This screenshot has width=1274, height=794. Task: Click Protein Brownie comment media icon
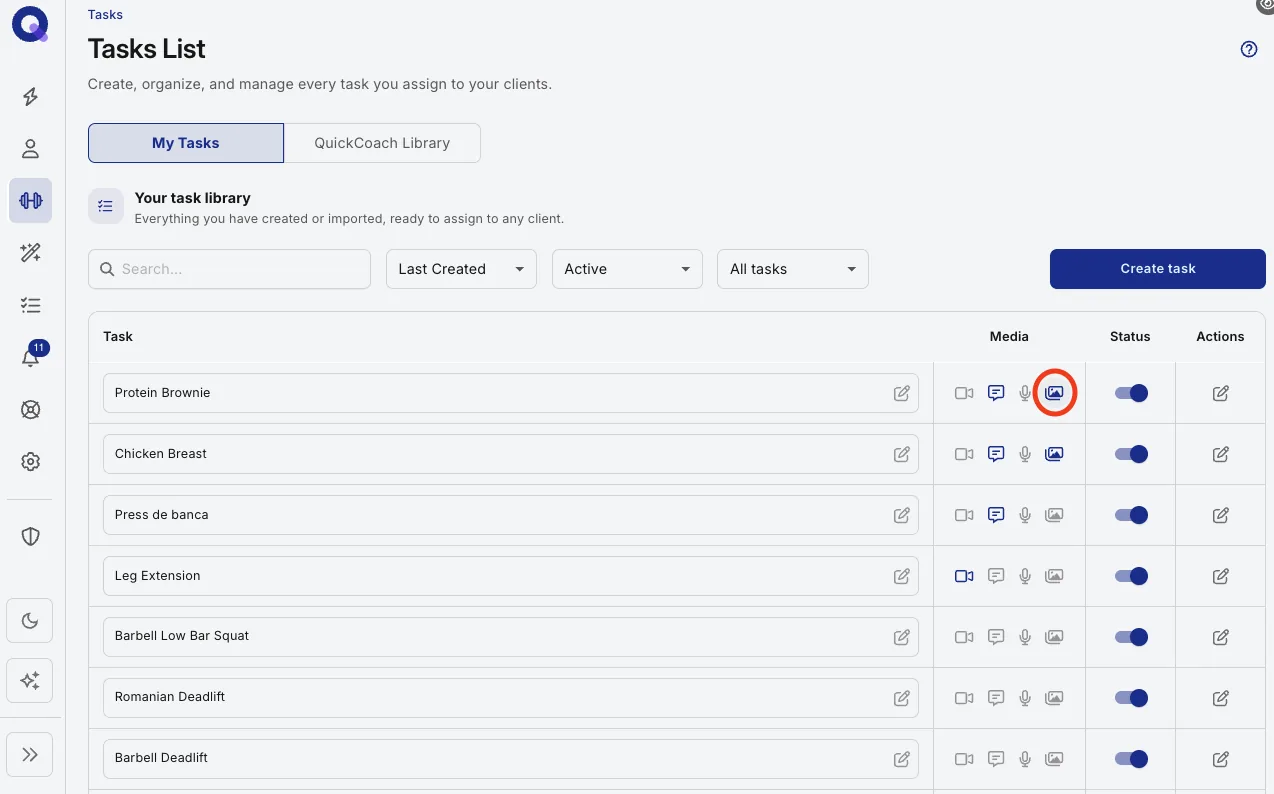tap(996, 393)
